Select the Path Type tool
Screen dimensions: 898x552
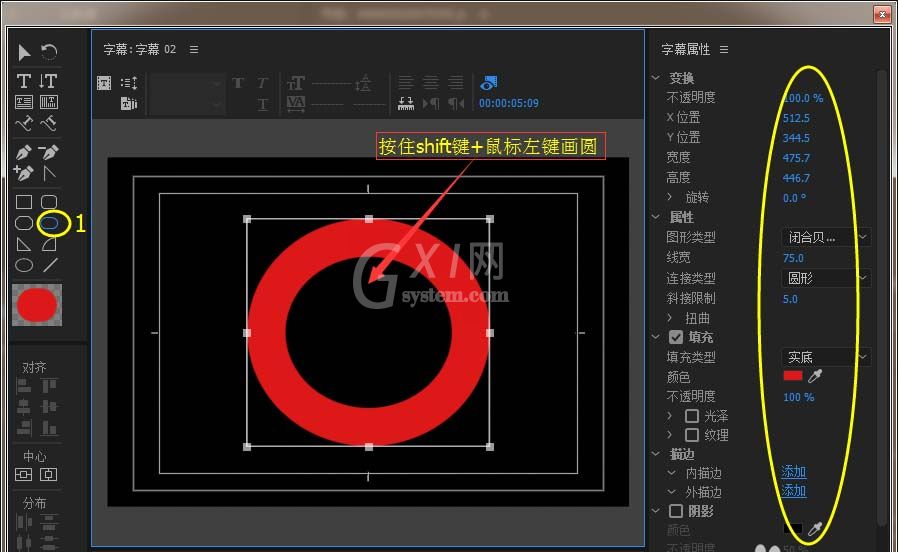(23, 123)
